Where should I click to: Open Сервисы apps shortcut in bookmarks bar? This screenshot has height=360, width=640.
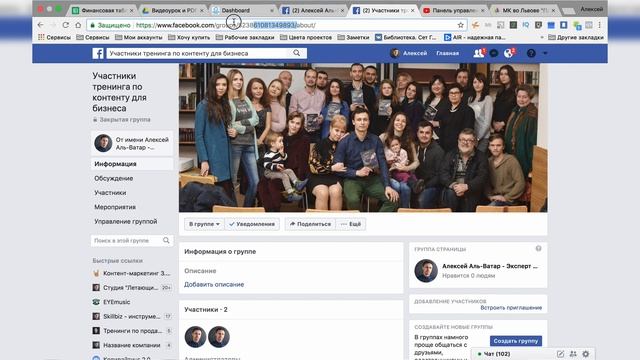coord(54,37)
